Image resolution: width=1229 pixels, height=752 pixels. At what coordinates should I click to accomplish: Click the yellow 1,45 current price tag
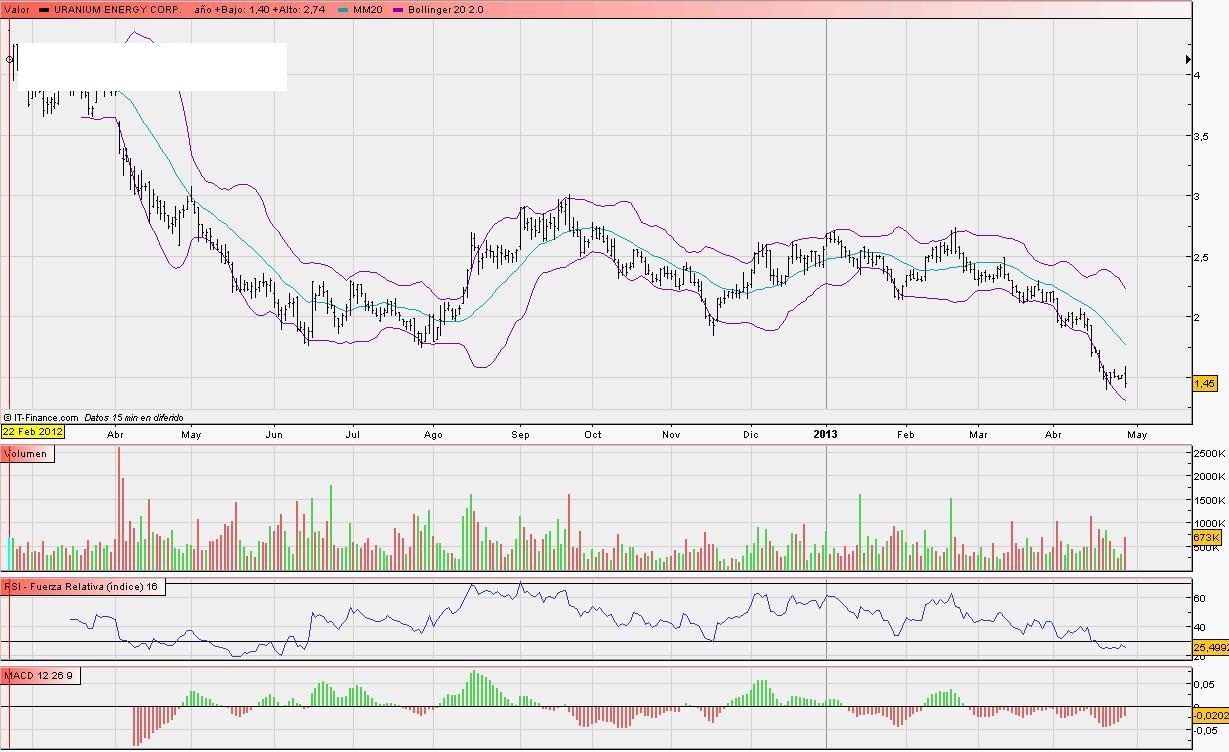(x=1204, y=383)
